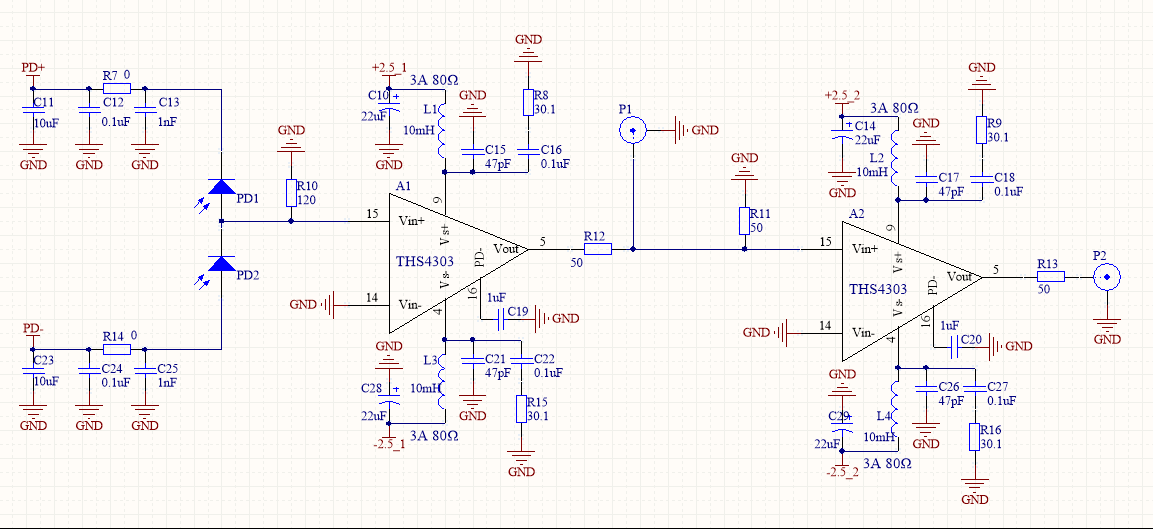Select inductor L2 symbol
Image resolution: width=1153 pixels, height=529 pixels.
pyautogui.click(x=896, y=160)
